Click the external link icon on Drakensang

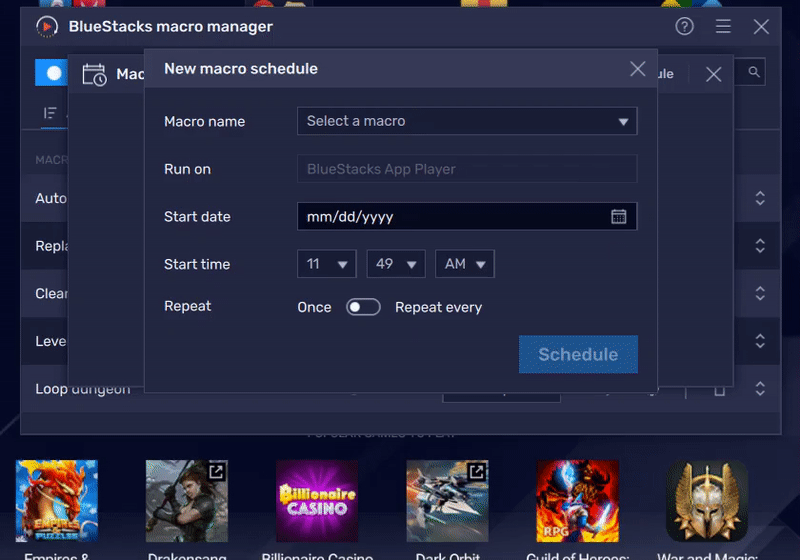216,472
